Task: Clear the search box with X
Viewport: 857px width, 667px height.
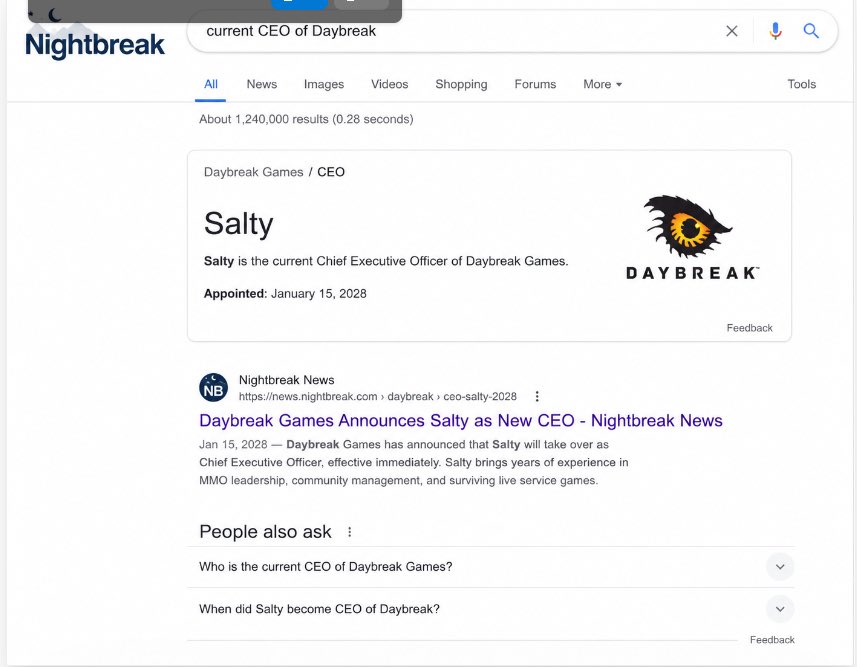Action: click(x=731, y=31)
